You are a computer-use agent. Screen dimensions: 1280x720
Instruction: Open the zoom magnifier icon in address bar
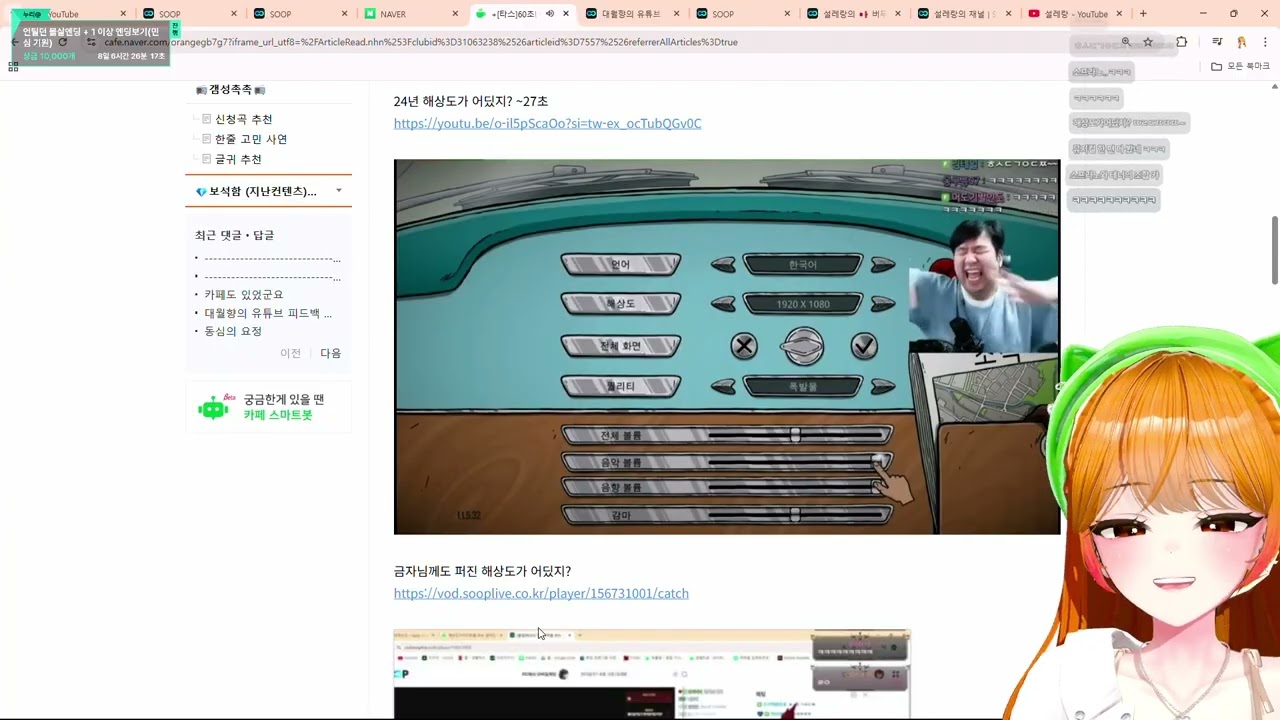pos(1126,42)
